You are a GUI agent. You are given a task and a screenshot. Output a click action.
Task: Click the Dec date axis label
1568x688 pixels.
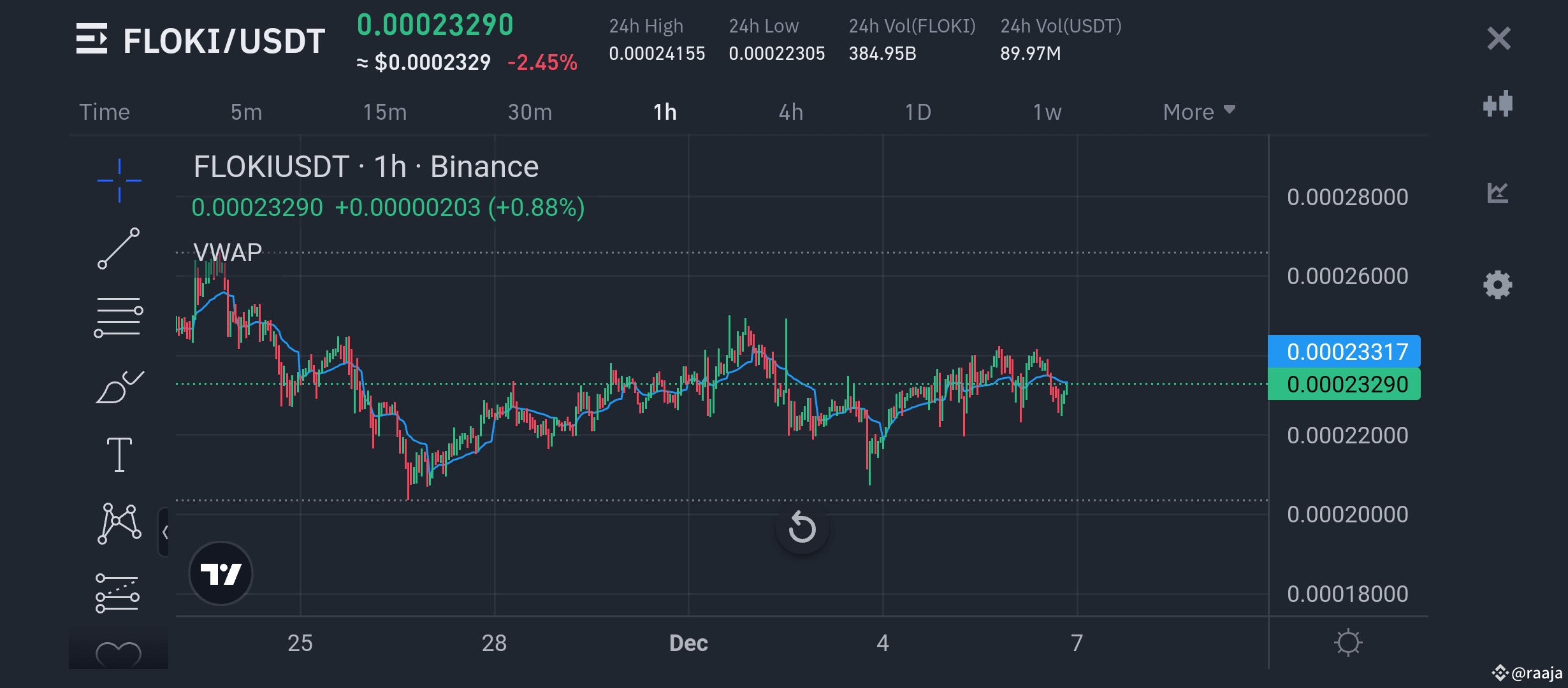click(x=688, y=643)
